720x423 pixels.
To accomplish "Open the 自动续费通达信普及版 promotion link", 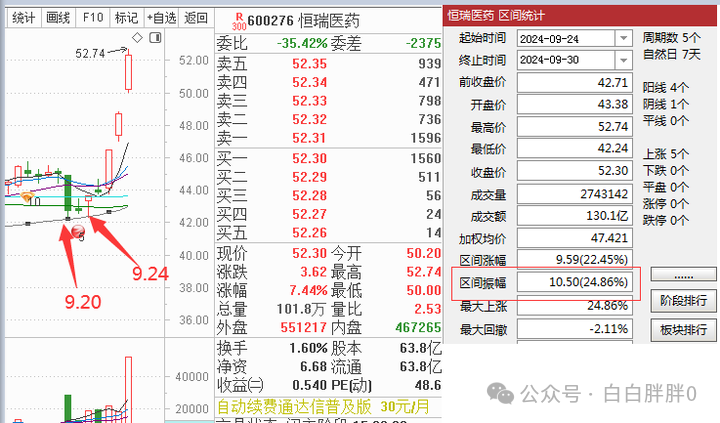I will click(x=323, y=406).
